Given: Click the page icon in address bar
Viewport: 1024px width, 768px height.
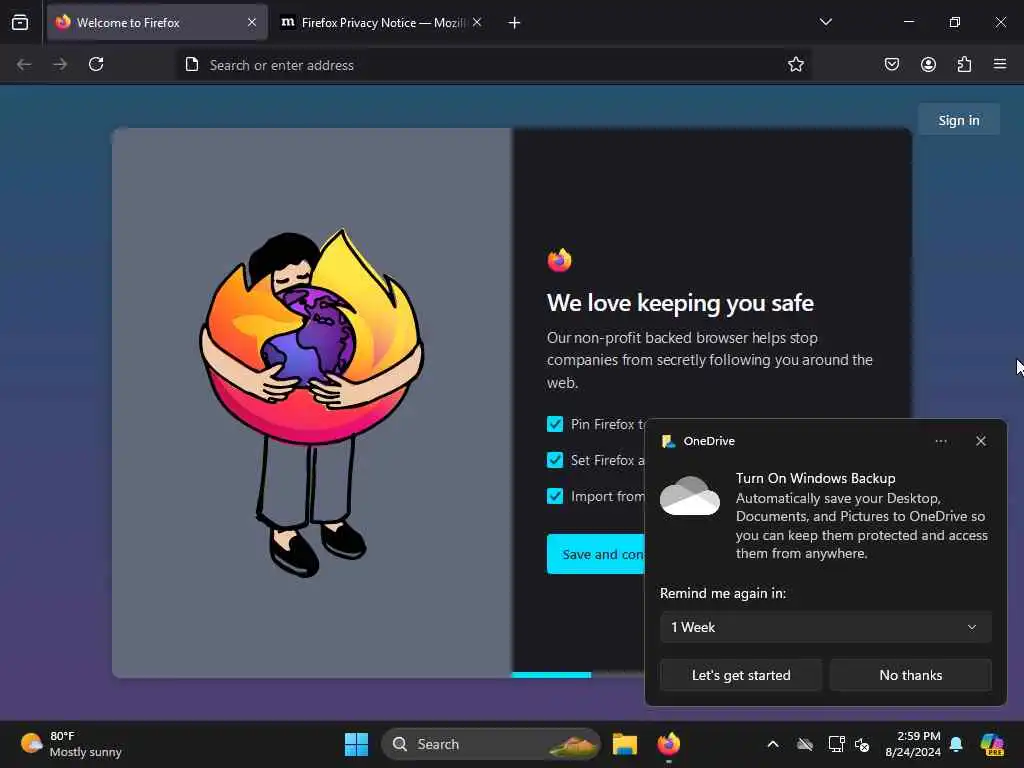Looking at the screenshot, I should (192, 65).
